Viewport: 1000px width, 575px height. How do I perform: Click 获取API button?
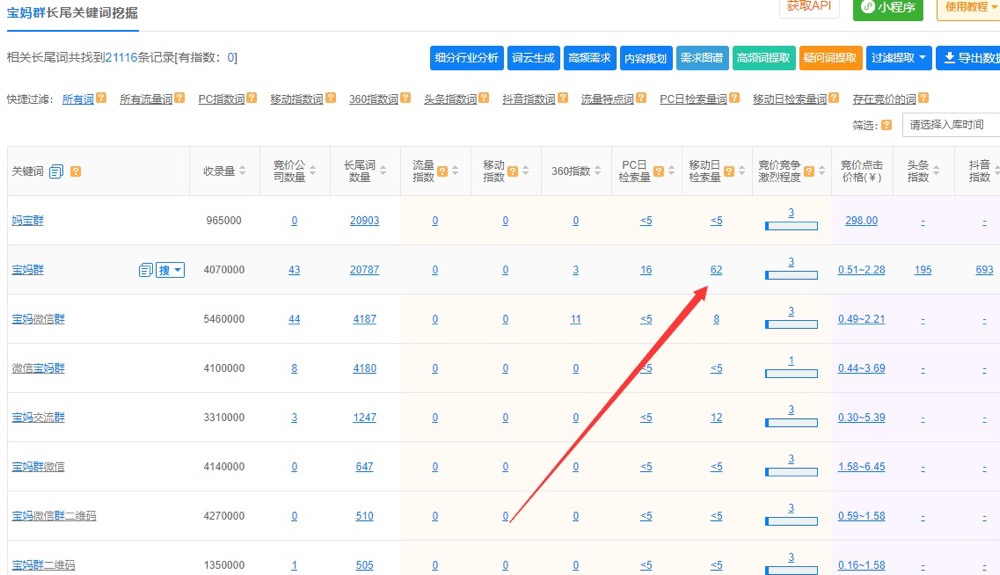[x=809, y=8]
